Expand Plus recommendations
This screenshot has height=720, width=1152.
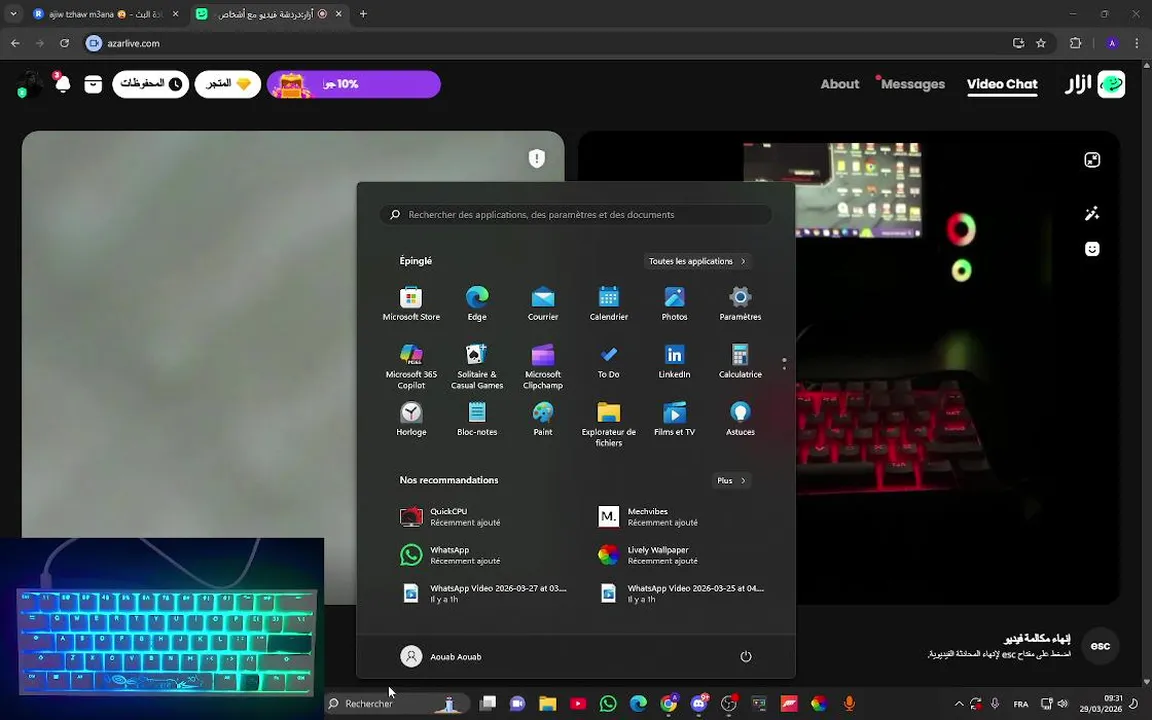click(x=731, y=480)
